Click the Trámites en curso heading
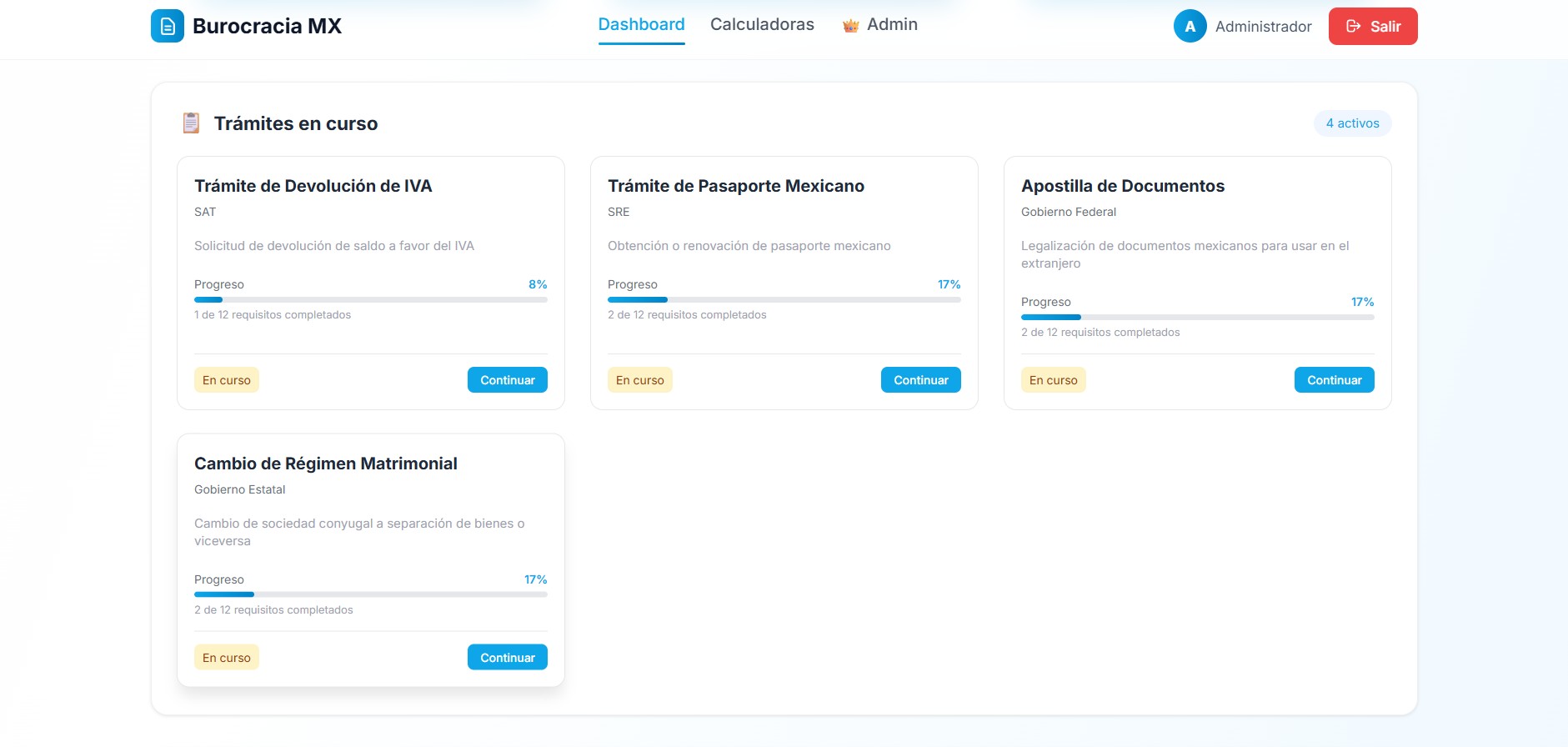This screenshot has height=747, width=1568. click(x=296, y=123)
